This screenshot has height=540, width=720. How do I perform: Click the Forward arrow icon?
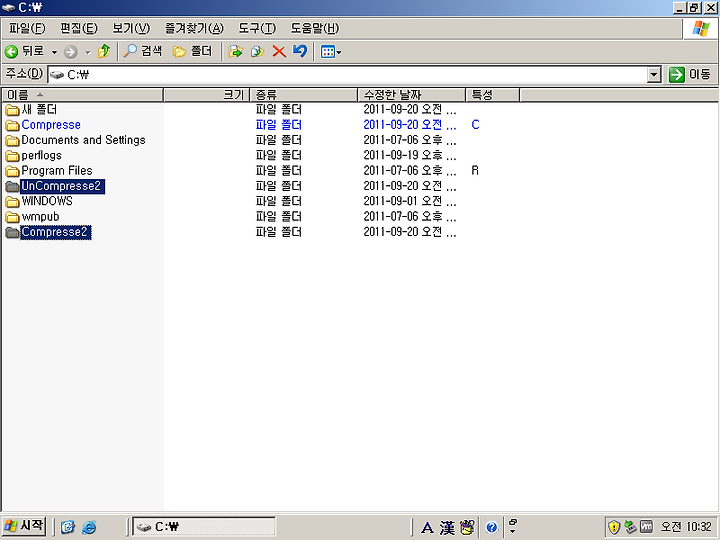[x=70, y=52]
